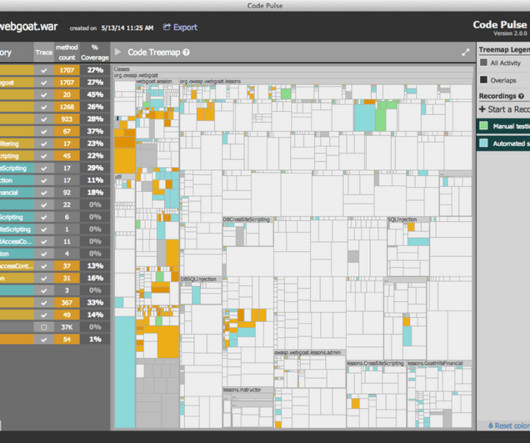Image resolution: width=530 pixels, height=443 pixels.
Task: Click the 1% coverage value
Action: (95, 339)
